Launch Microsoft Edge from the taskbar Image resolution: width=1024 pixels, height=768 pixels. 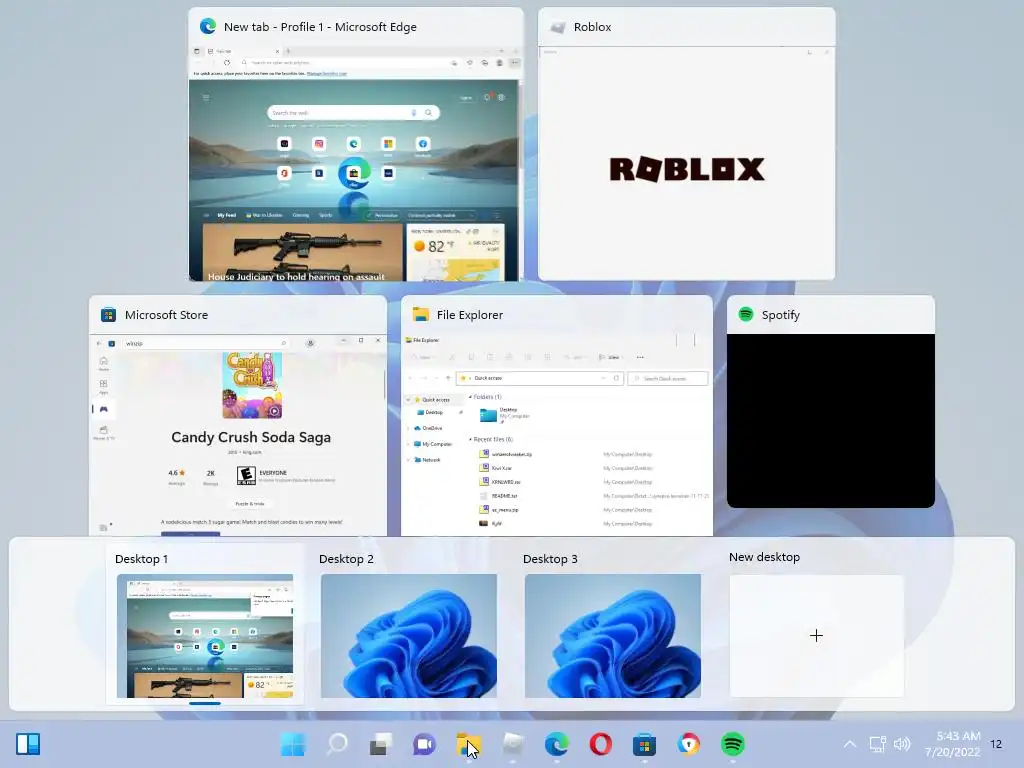coord(556,744)
